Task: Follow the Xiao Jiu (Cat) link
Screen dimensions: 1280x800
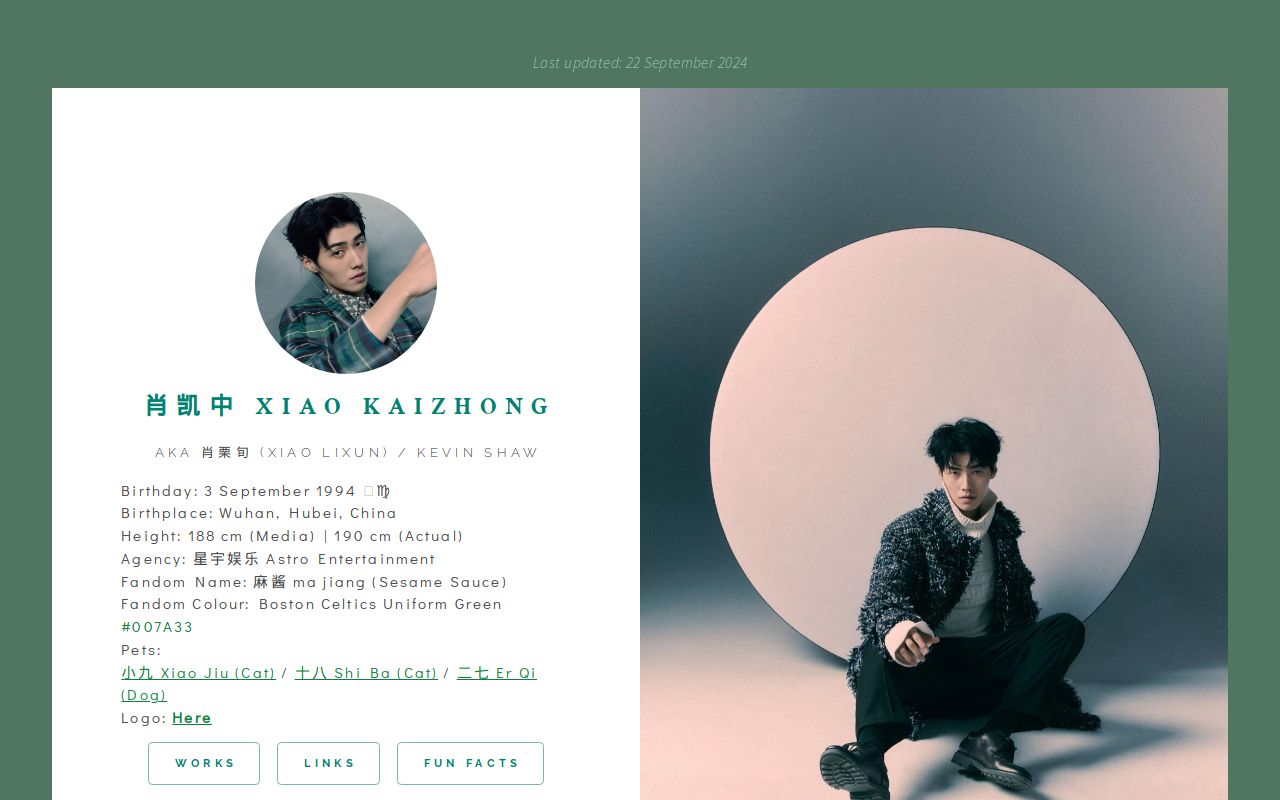Action: [x=198, y=673]
